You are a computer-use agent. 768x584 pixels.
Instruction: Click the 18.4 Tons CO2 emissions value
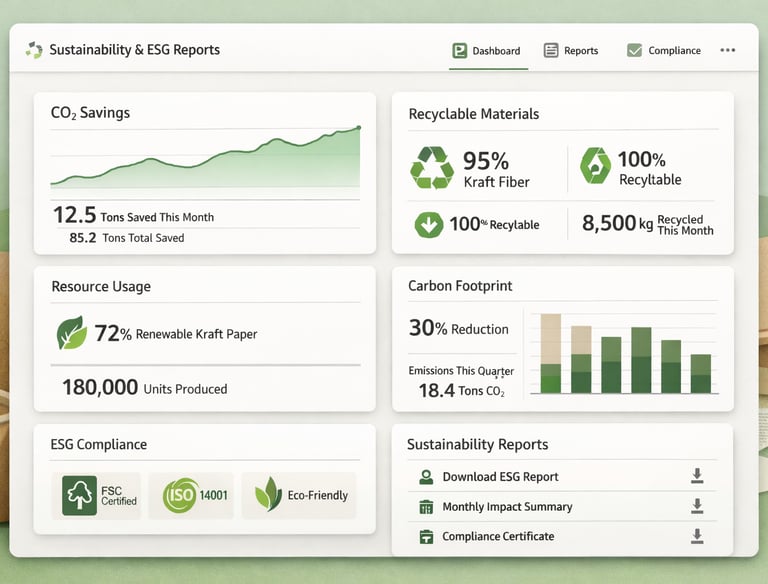461,390
